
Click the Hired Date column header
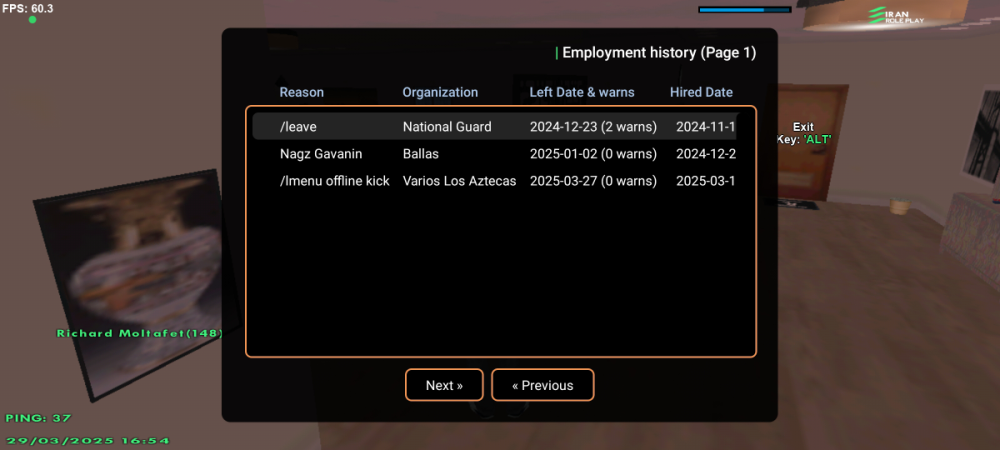[x=701, y=92]
